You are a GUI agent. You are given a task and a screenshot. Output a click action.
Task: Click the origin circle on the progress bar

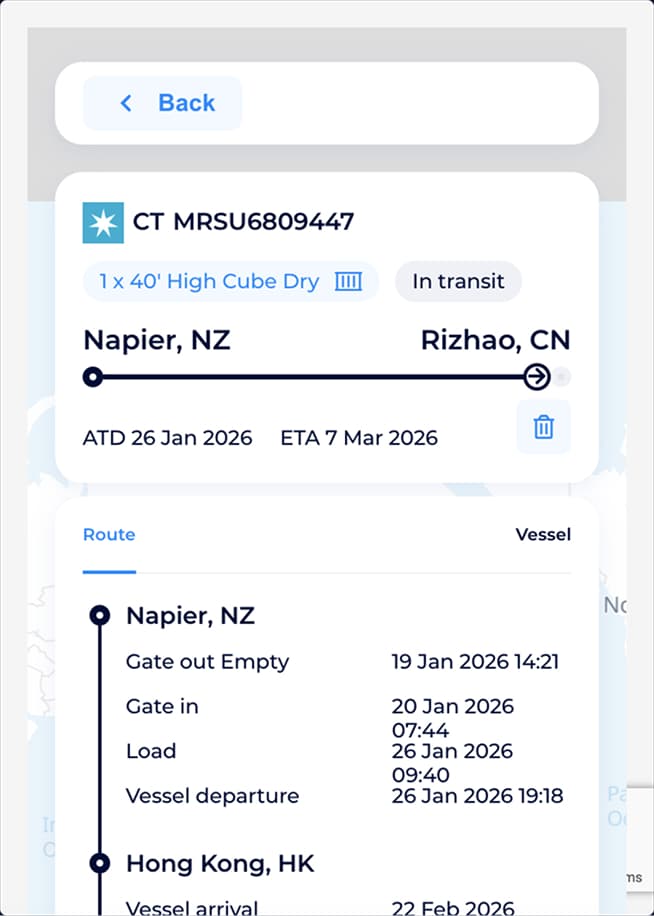point(93,377)
